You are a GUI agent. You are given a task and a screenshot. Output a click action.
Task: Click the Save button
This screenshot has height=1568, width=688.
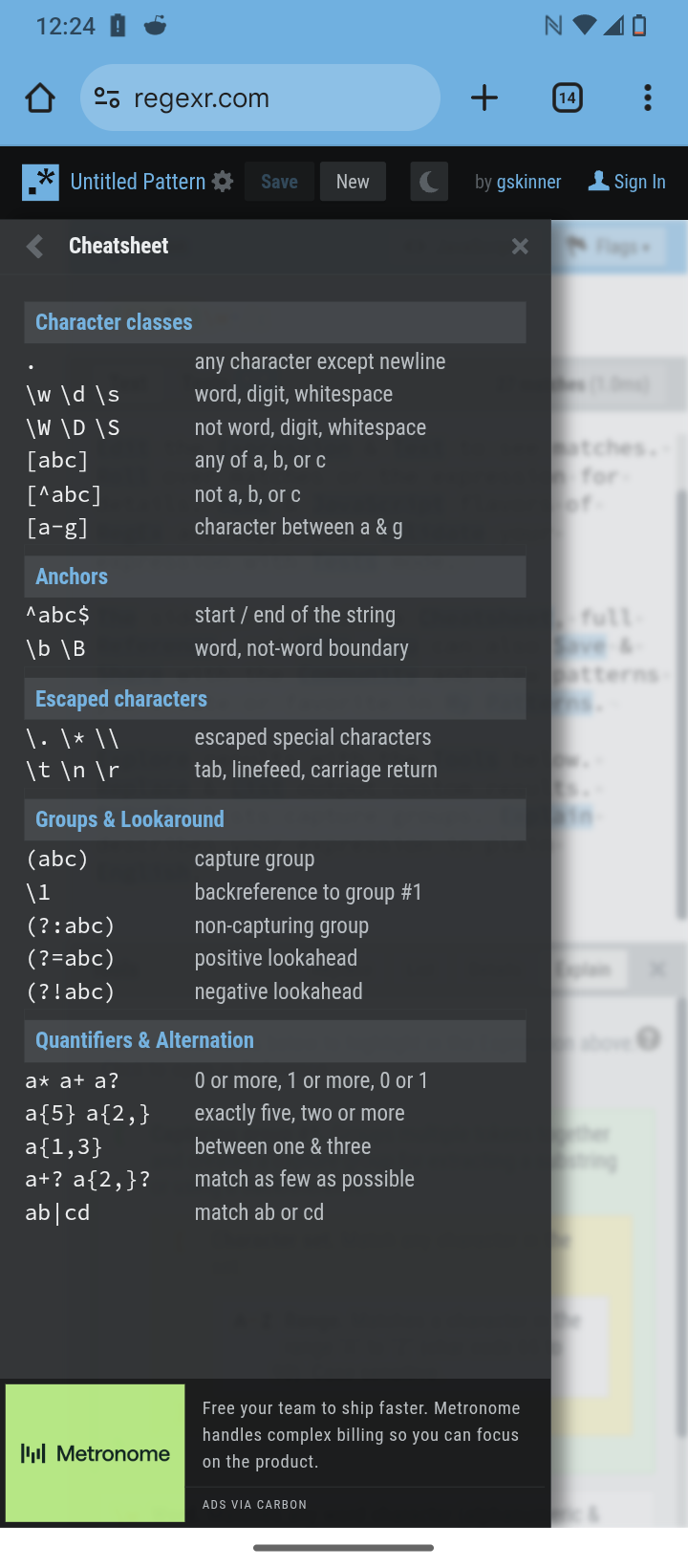[x=279, y=182]
